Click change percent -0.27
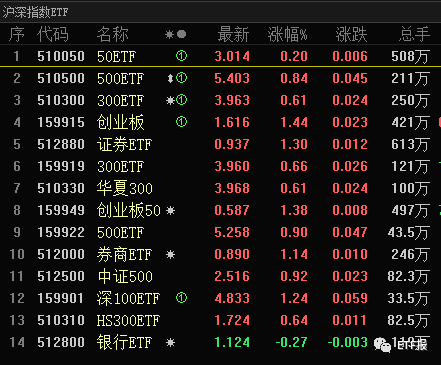 coord(291,342)
